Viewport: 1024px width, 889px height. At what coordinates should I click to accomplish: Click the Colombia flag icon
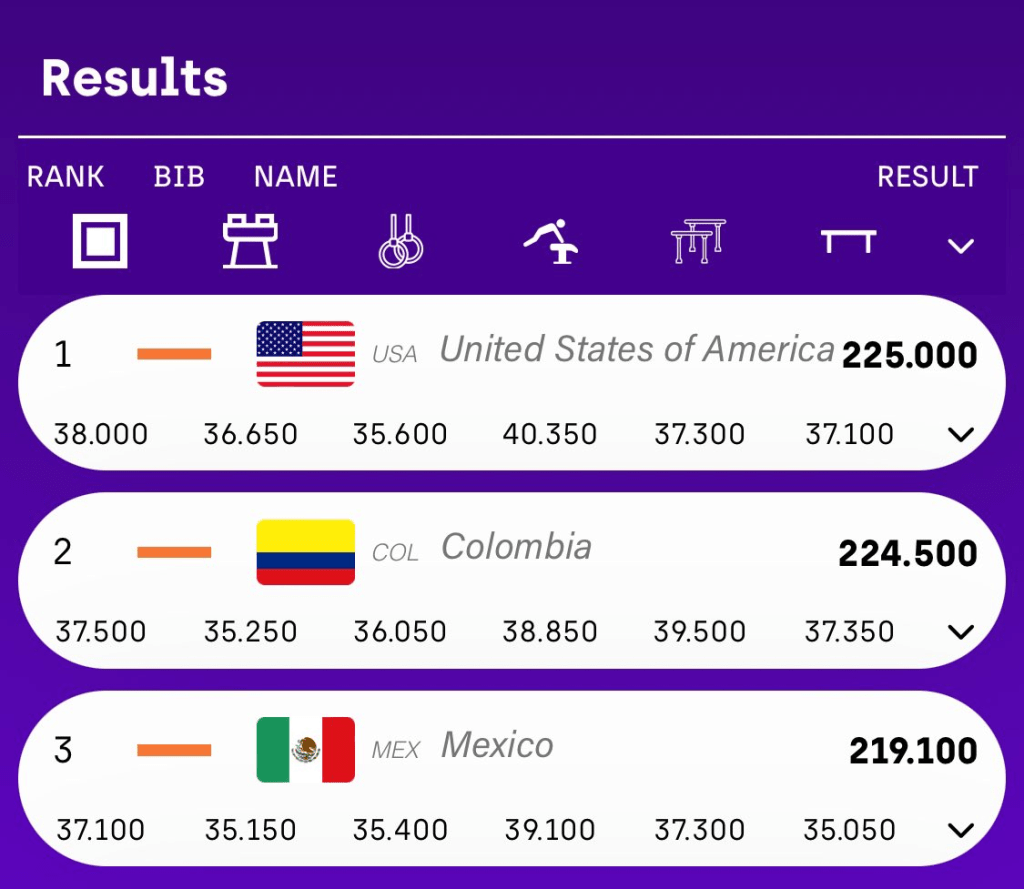click(306, 552)
